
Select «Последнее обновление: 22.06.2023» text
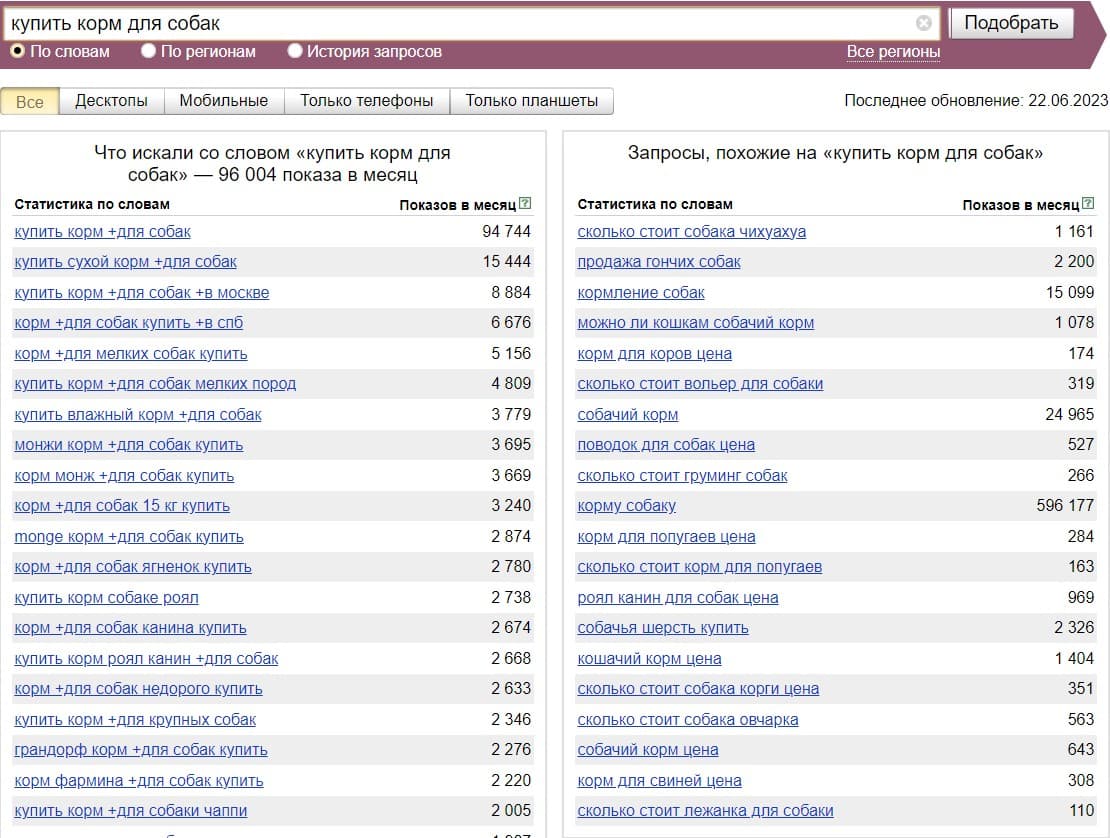[x=976, y=101]
